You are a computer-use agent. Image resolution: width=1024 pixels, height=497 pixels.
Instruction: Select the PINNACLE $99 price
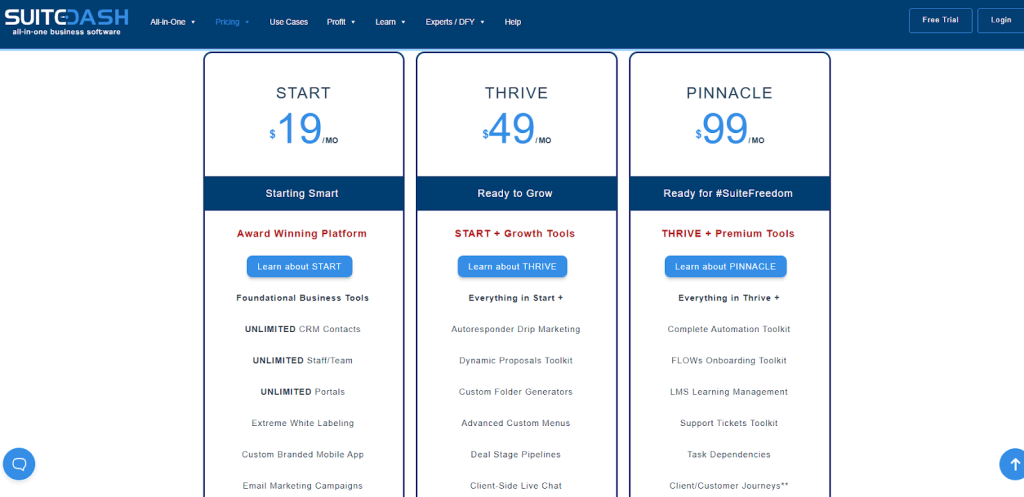[726, 130]
